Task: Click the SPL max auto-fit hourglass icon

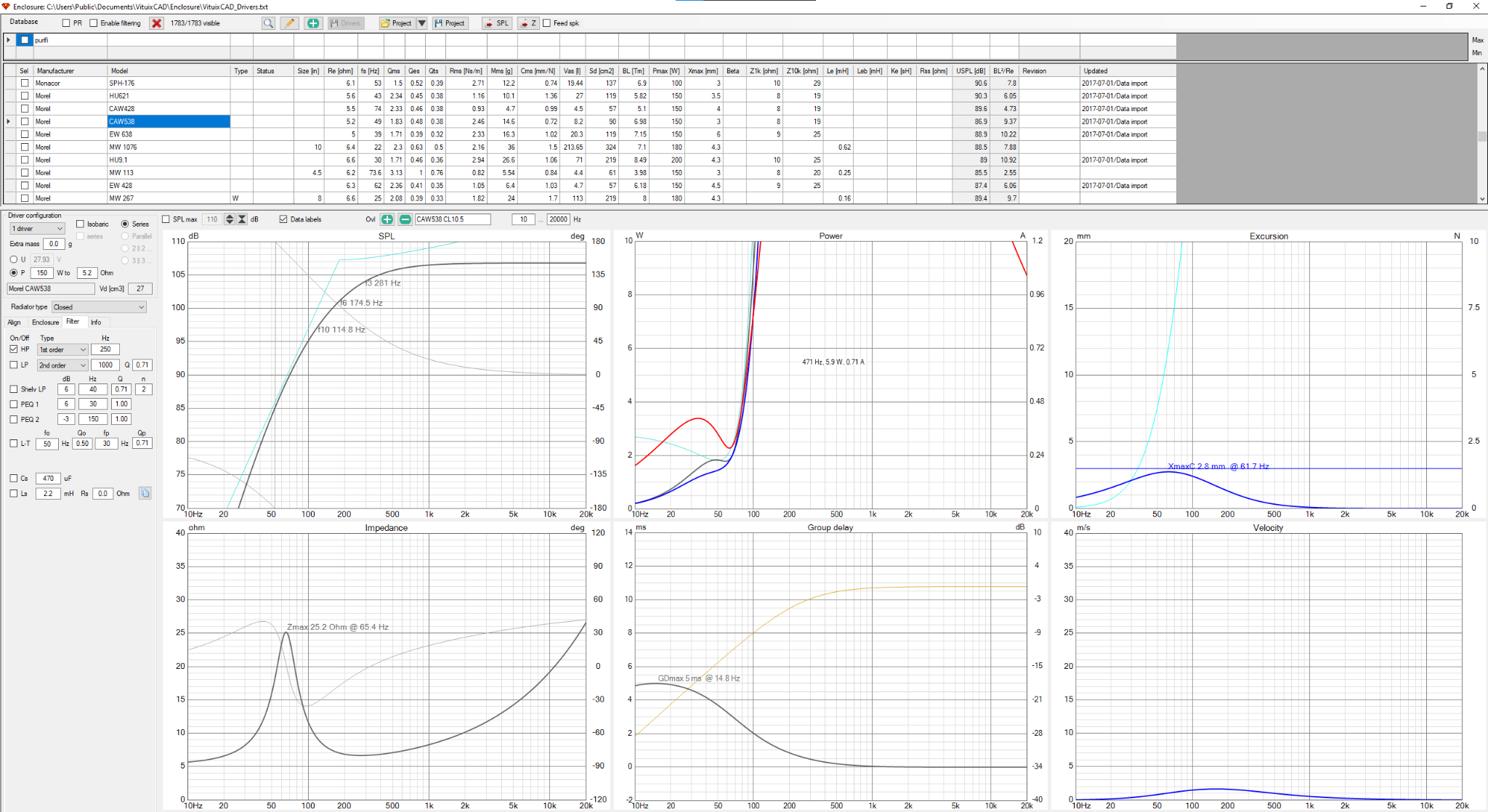Action: (242, 219)
